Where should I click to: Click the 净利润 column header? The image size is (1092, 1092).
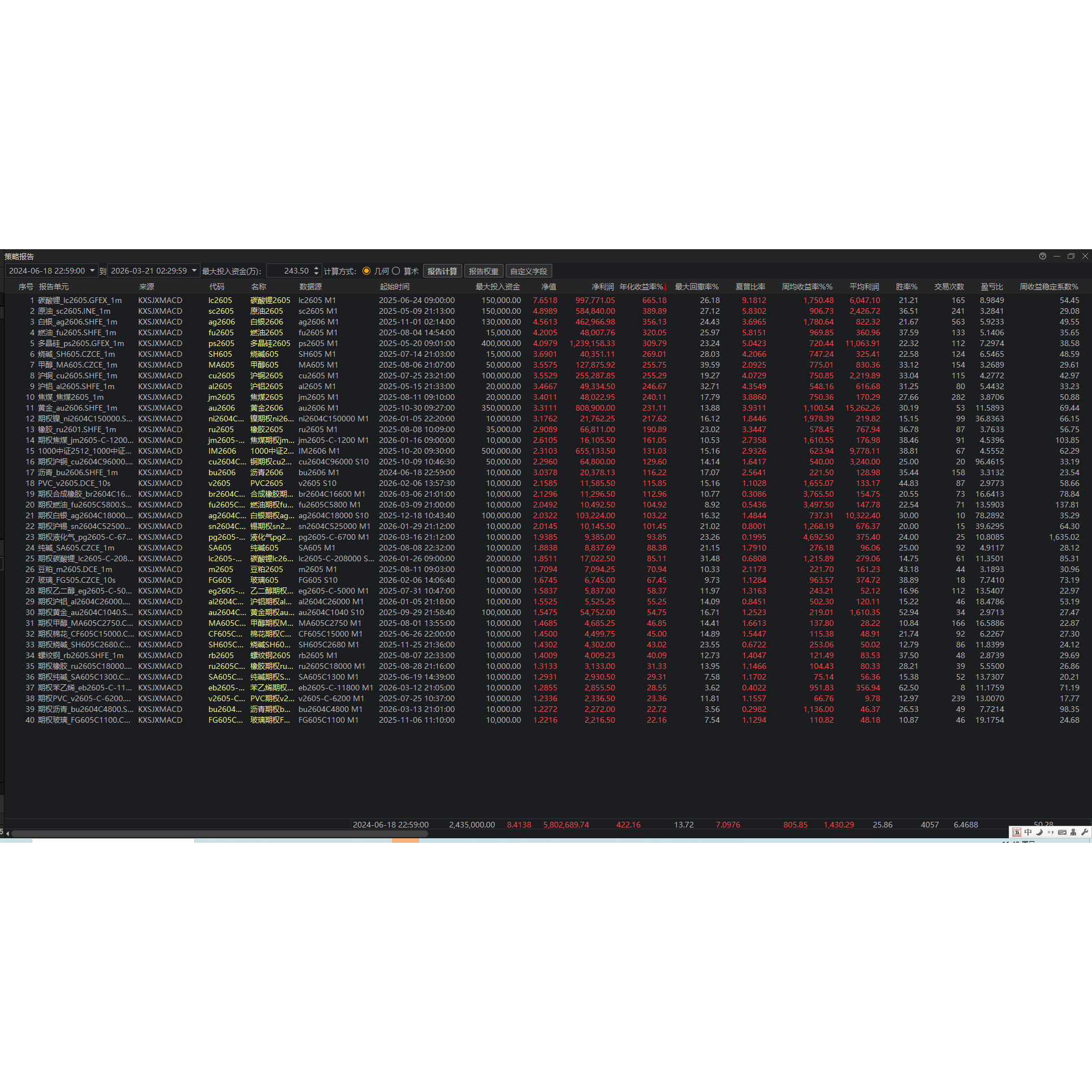point(603,287)
